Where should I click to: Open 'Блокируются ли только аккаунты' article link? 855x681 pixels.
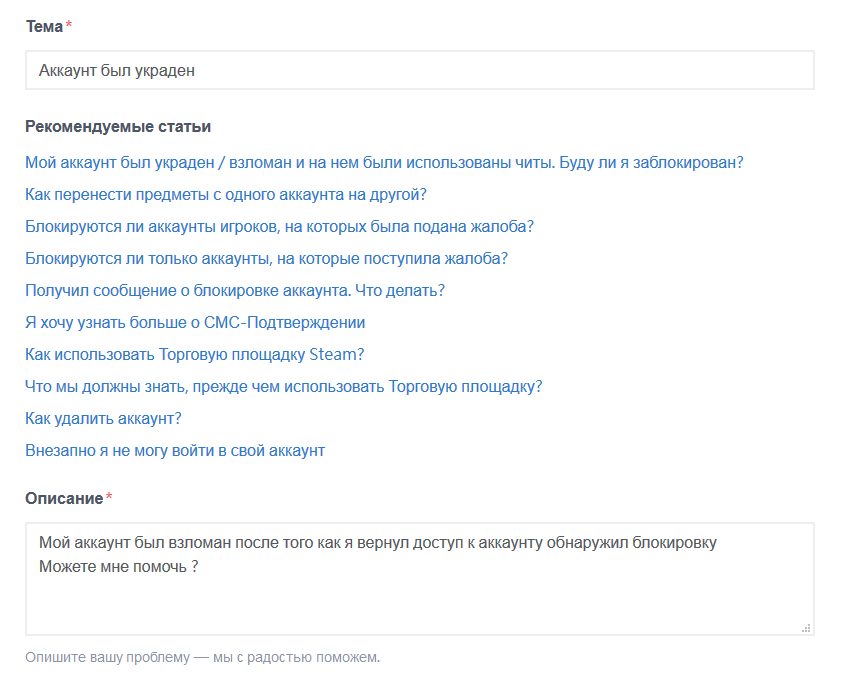click(266, 258)
